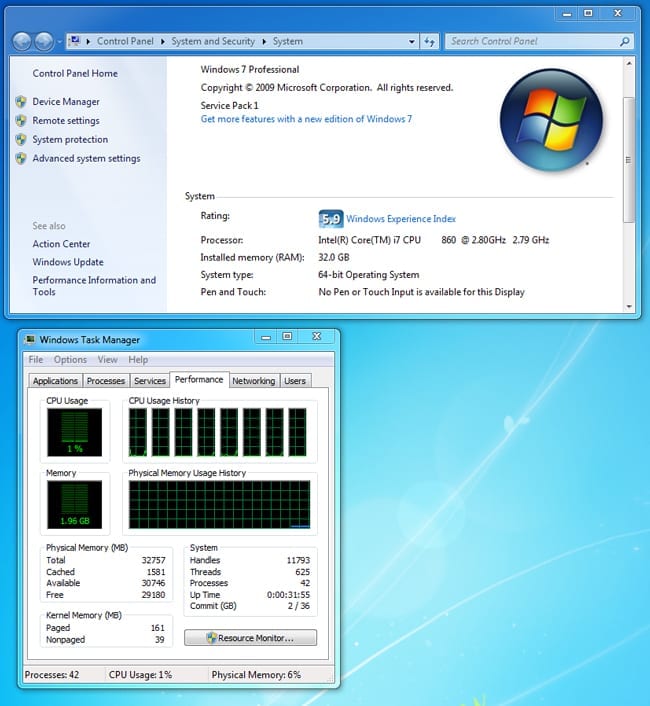The height and width of the screenshot is (706, 650).
Task: Switch to the Processes tab
Action: (105, 381)
